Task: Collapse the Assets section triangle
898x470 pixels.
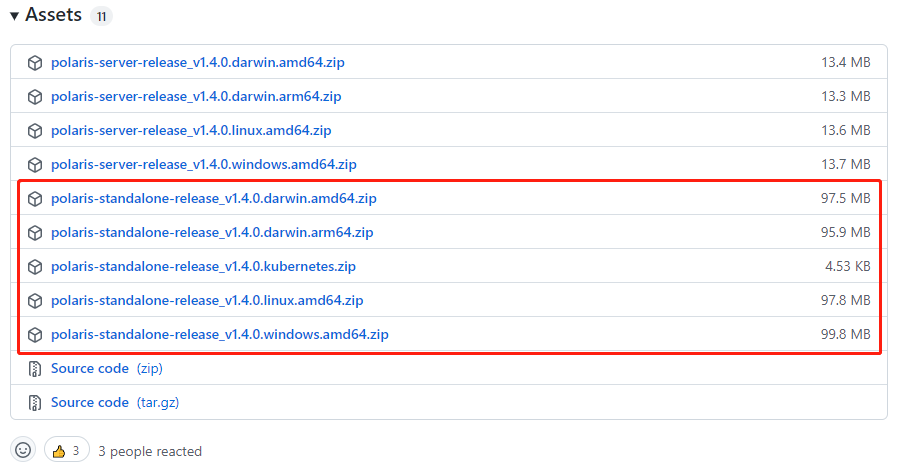Action: pos(14,16)
